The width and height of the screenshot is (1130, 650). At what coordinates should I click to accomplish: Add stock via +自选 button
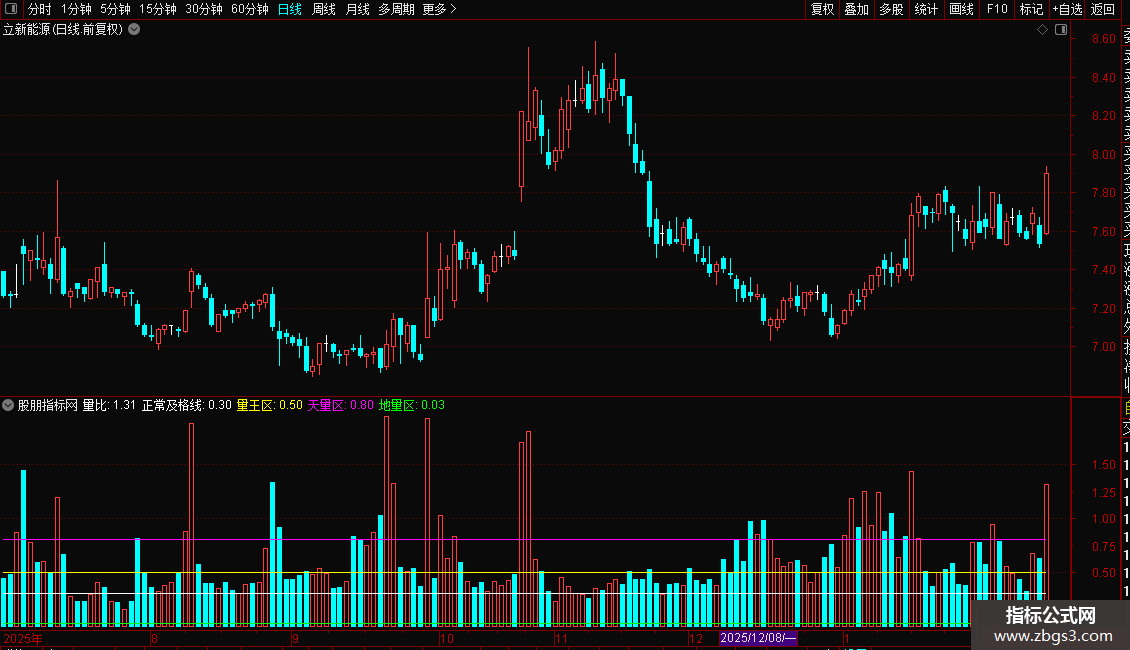pos(1067,9)
